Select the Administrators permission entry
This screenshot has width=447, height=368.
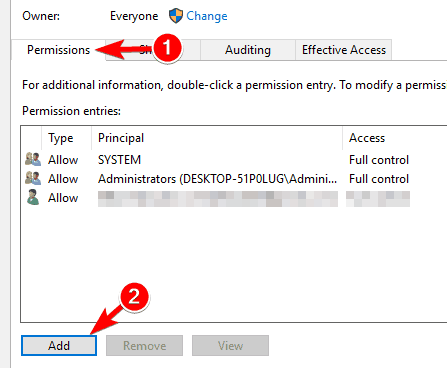[x=233, y=179]
